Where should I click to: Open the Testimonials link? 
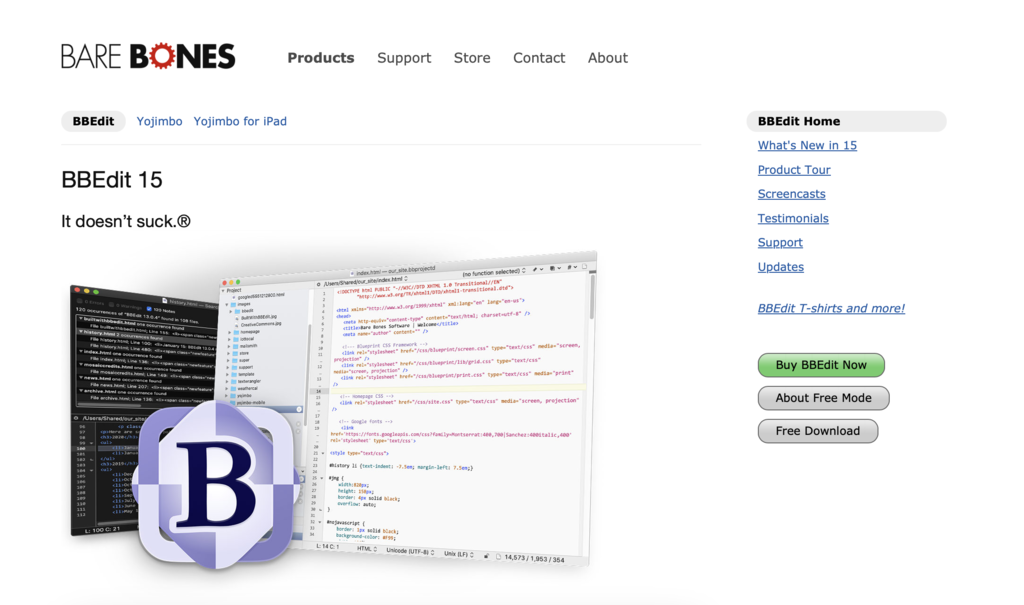pyautogui.click(x=793, y=218)
